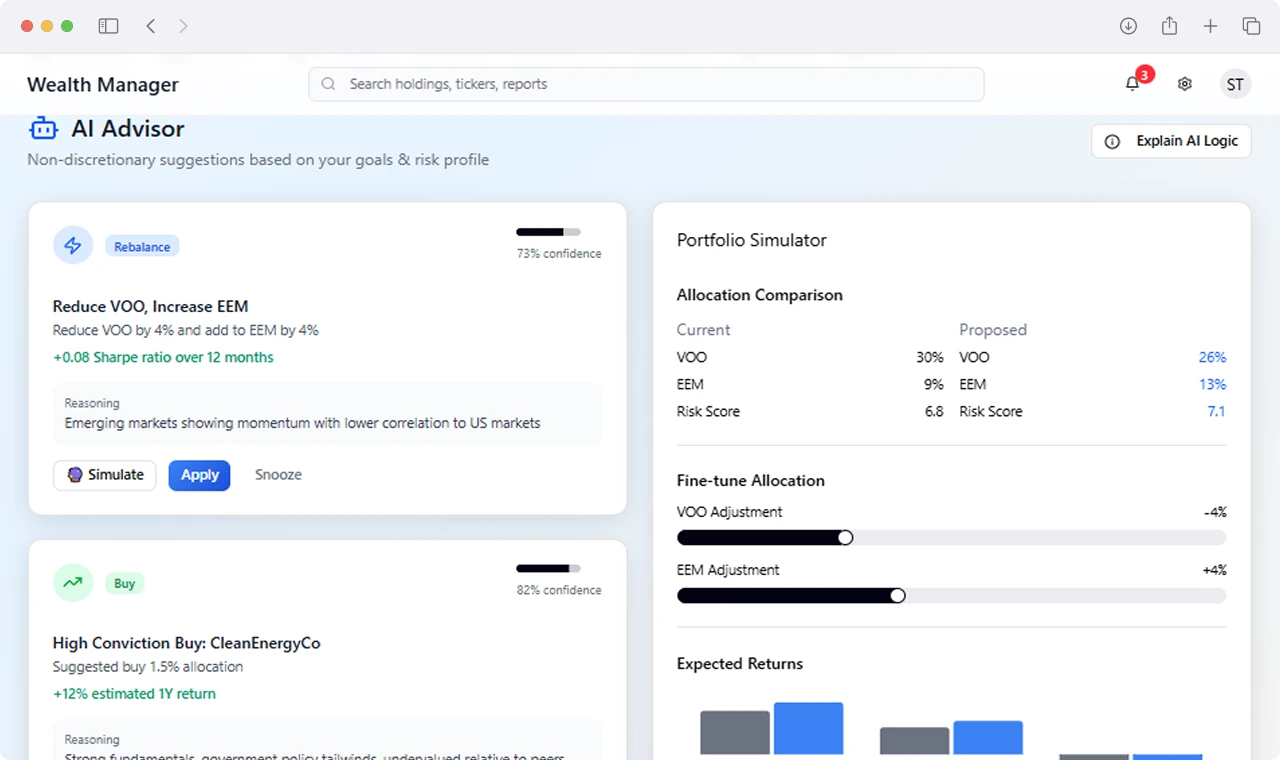The image size is (1280, 760).
Task: Click the current VOO 30% value
Action: click(x=930, y=357)
